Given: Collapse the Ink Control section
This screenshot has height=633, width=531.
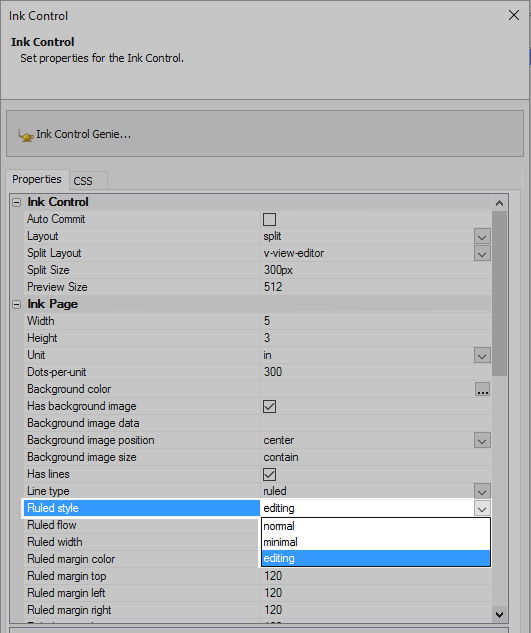Looking at the screenshot, I should 17,202.
